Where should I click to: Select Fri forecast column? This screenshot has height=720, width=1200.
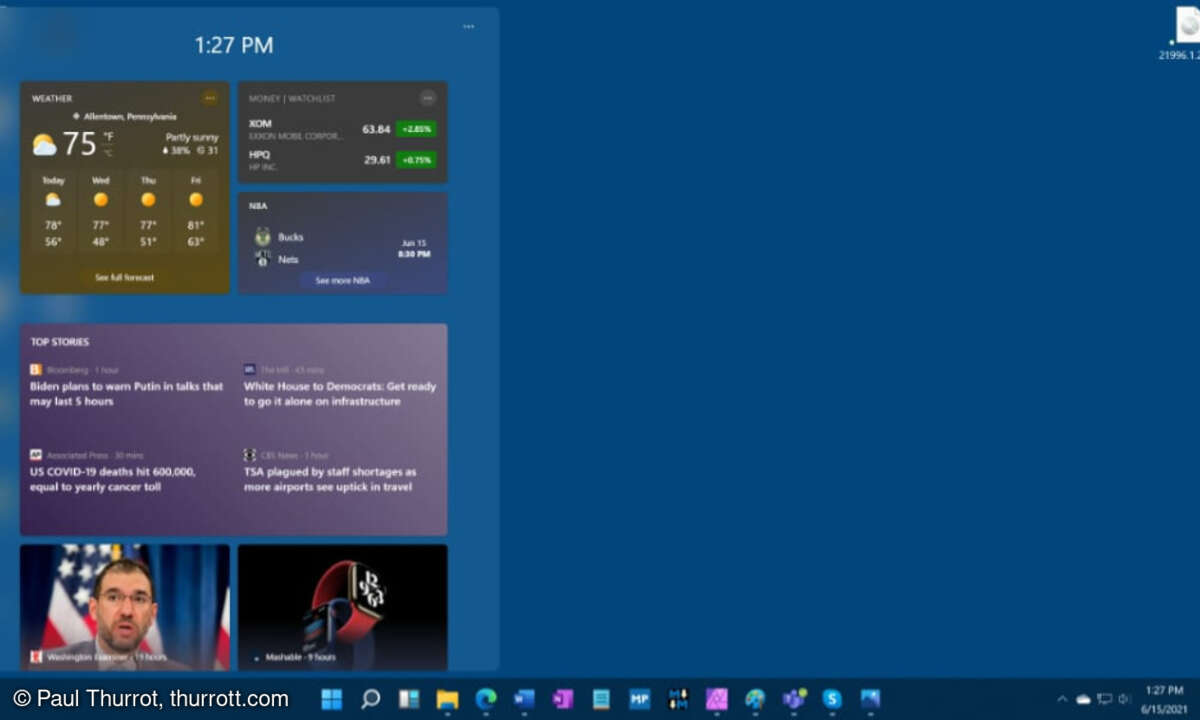pyautogui.click(x=196, y=211)
